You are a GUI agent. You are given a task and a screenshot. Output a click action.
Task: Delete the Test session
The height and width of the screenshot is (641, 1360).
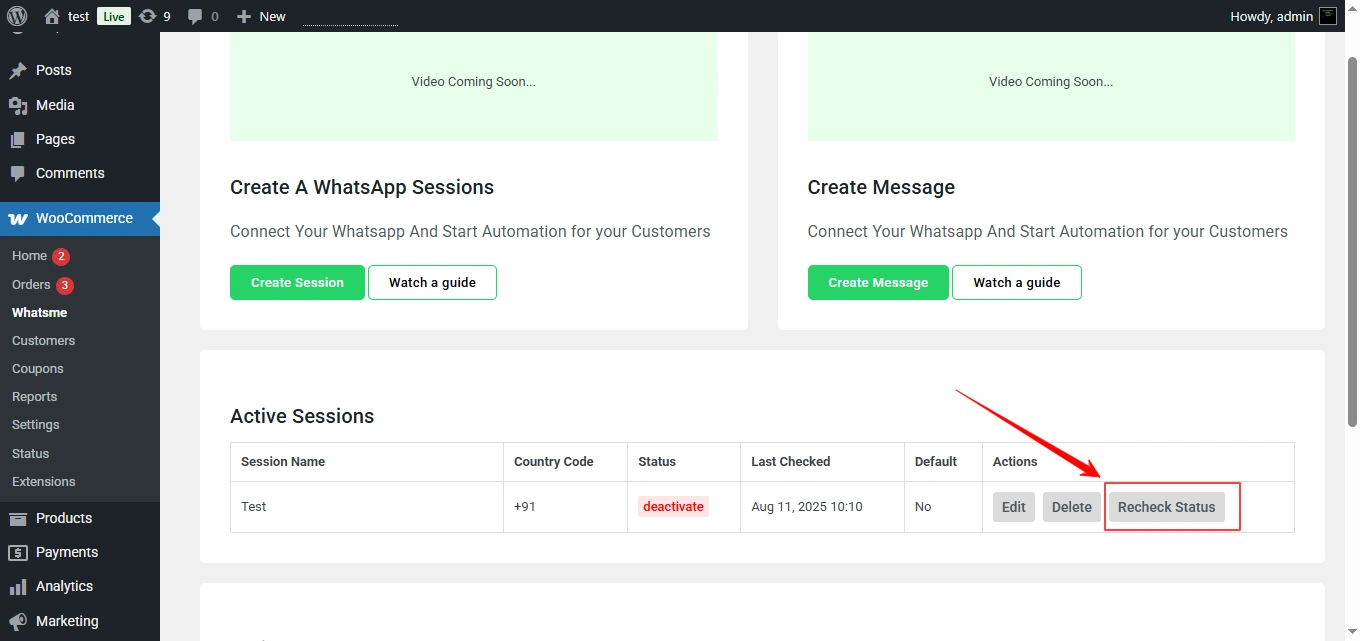point(1071,506)
